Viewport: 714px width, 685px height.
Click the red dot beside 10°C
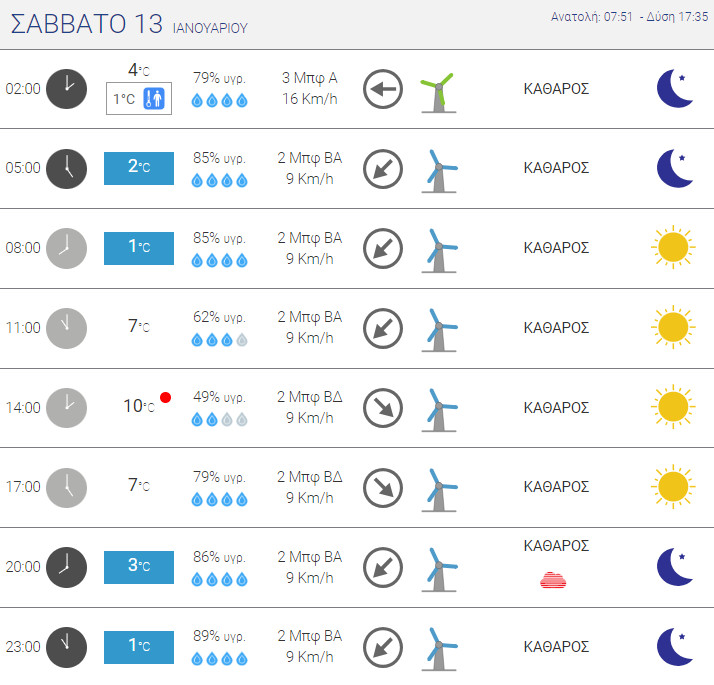(x=165, y=398)
